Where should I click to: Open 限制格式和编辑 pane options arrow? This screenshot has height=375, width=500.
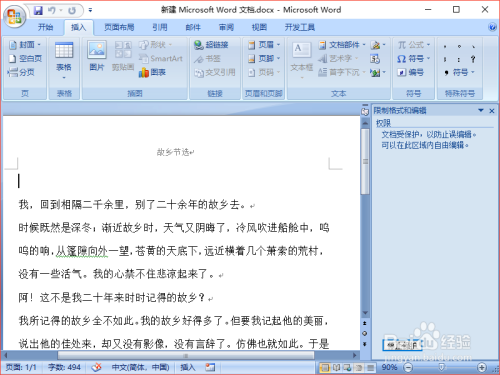481,110
